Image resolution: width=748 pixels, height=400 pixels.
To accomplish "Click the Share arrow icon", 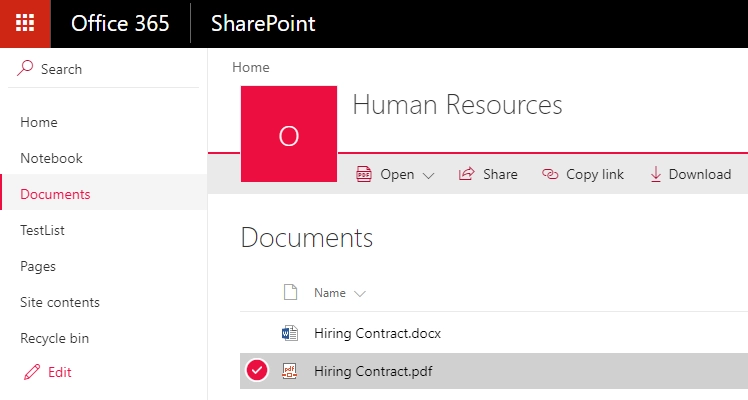I will tap(467, 174).
